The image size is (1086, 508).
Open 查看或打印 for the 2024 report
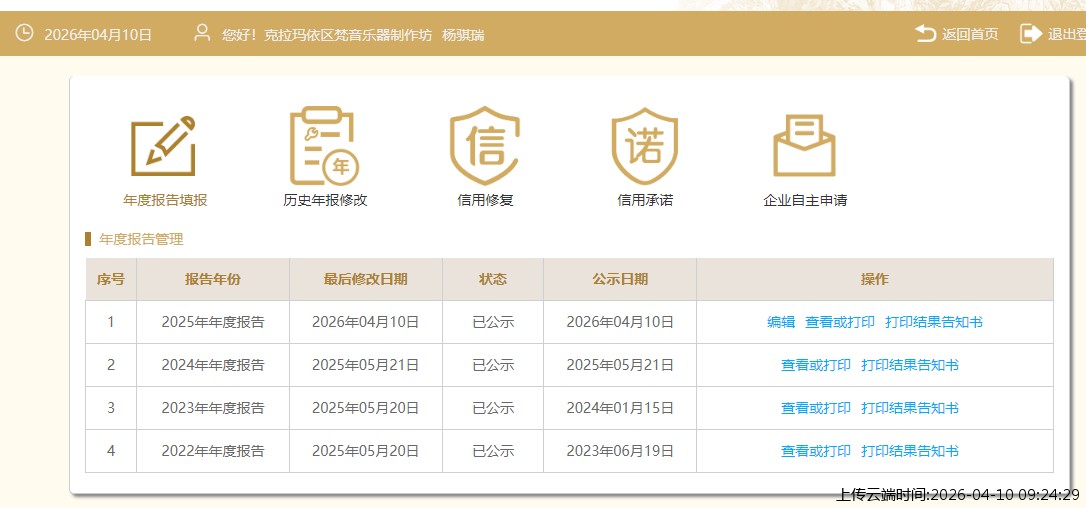tap(816, 365)
